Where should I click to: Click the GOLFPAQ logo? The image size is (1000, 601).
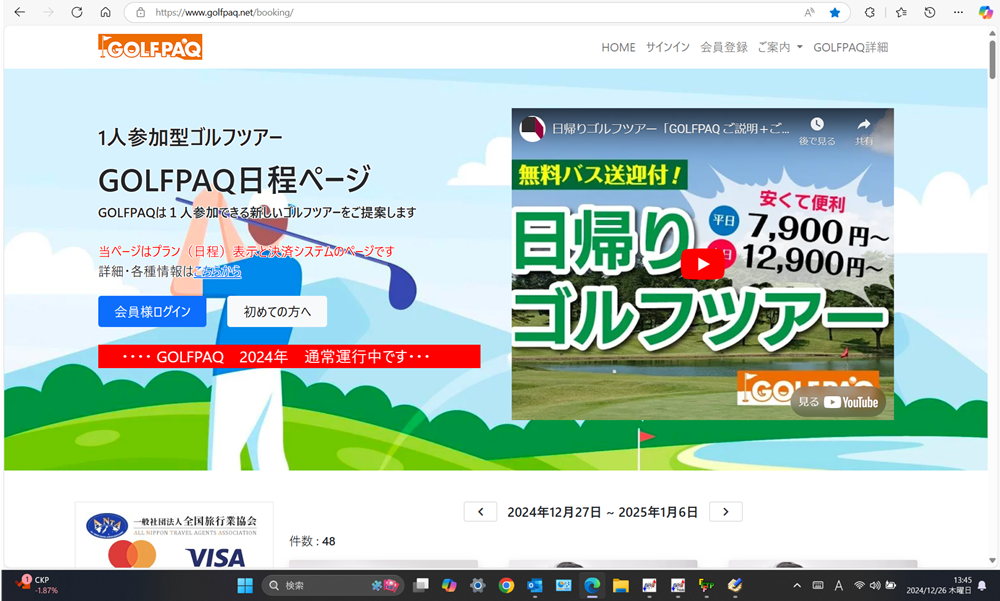pos(150,47)
